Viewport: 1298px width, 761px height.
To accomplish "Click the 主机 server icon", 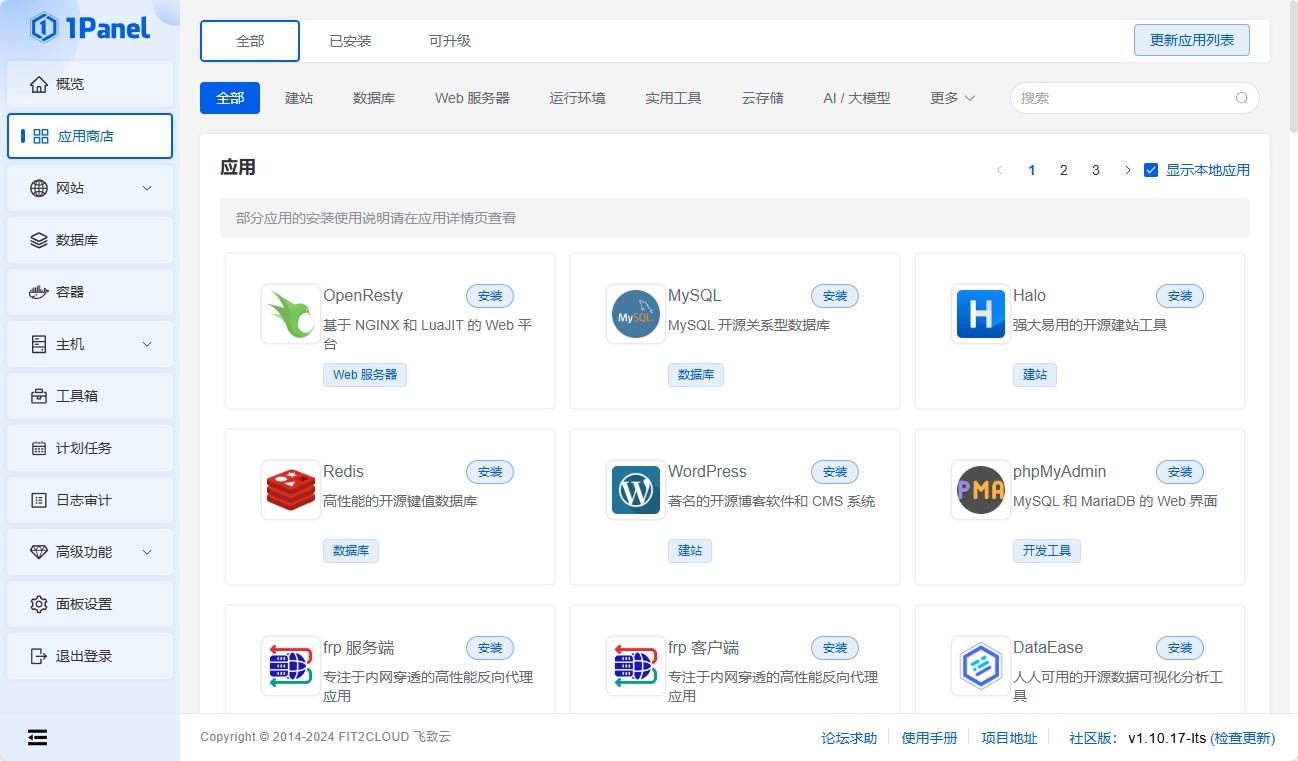I will click(39, 344).
